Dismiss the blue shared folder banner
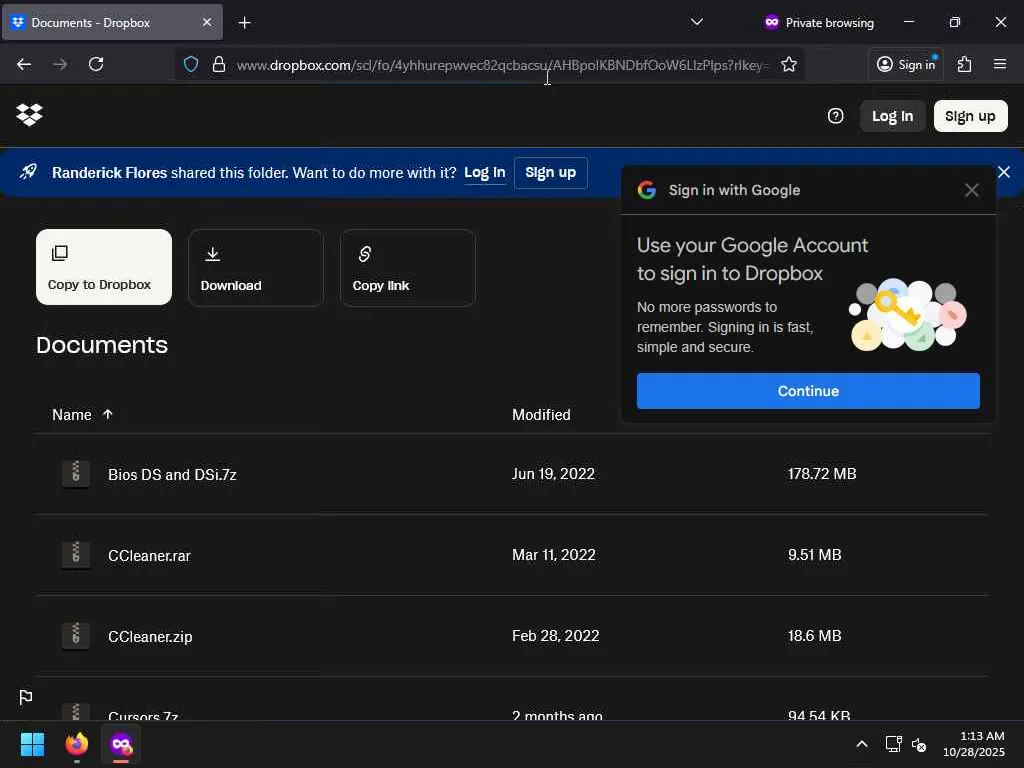 [x=1004, y=172]
